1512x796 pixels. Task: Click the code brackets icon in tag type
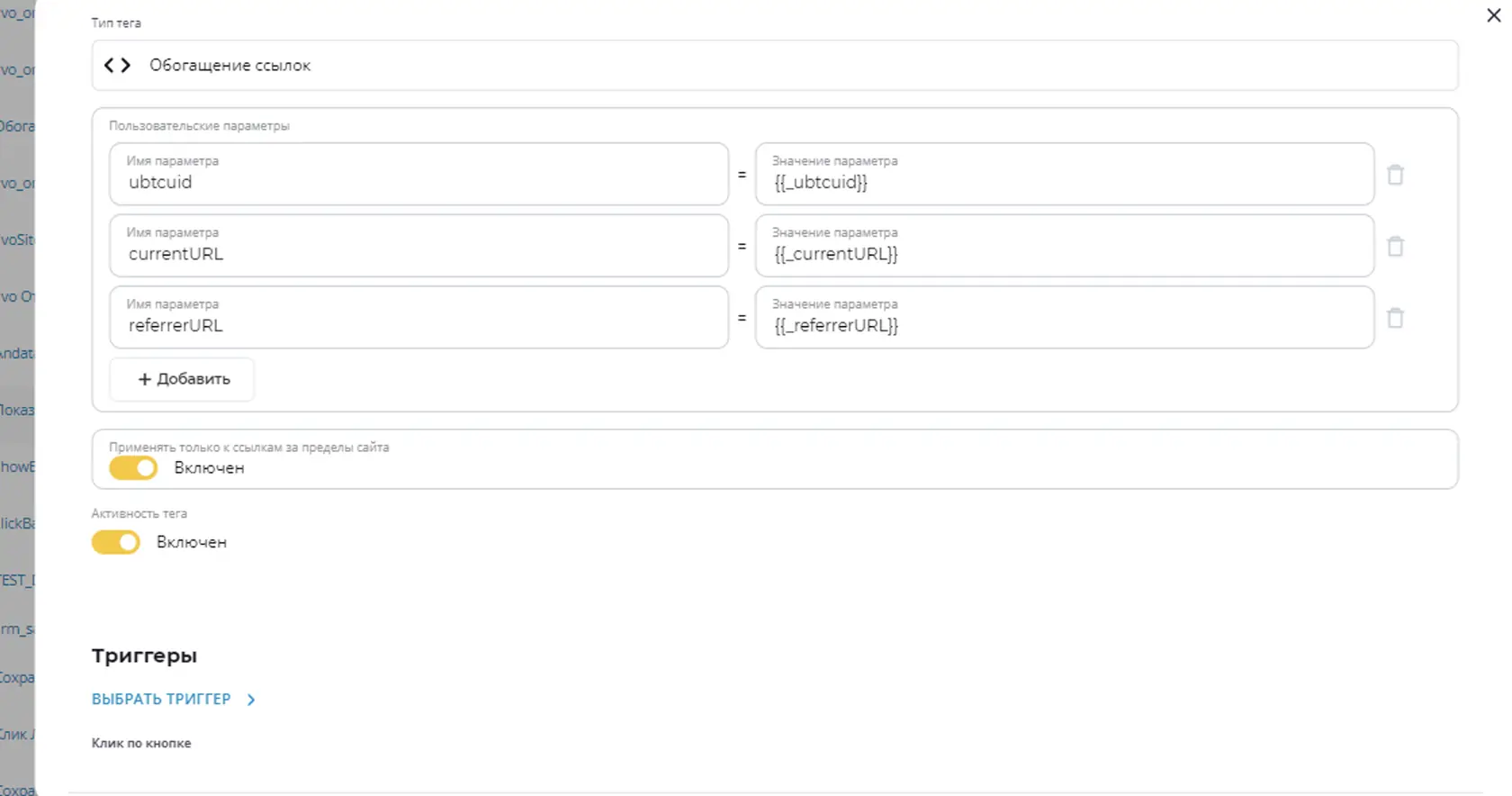pyautogui.click(x=117, y=65)
